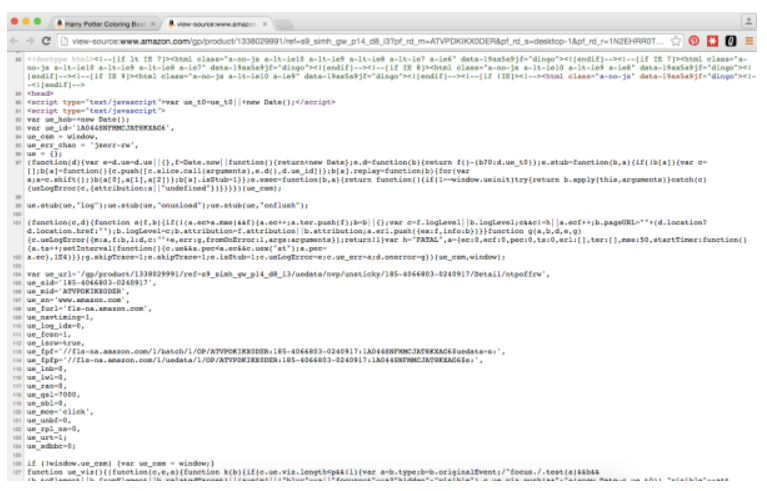
Task: Click the page info icon in address bar
Action: [x=63, y=42]
